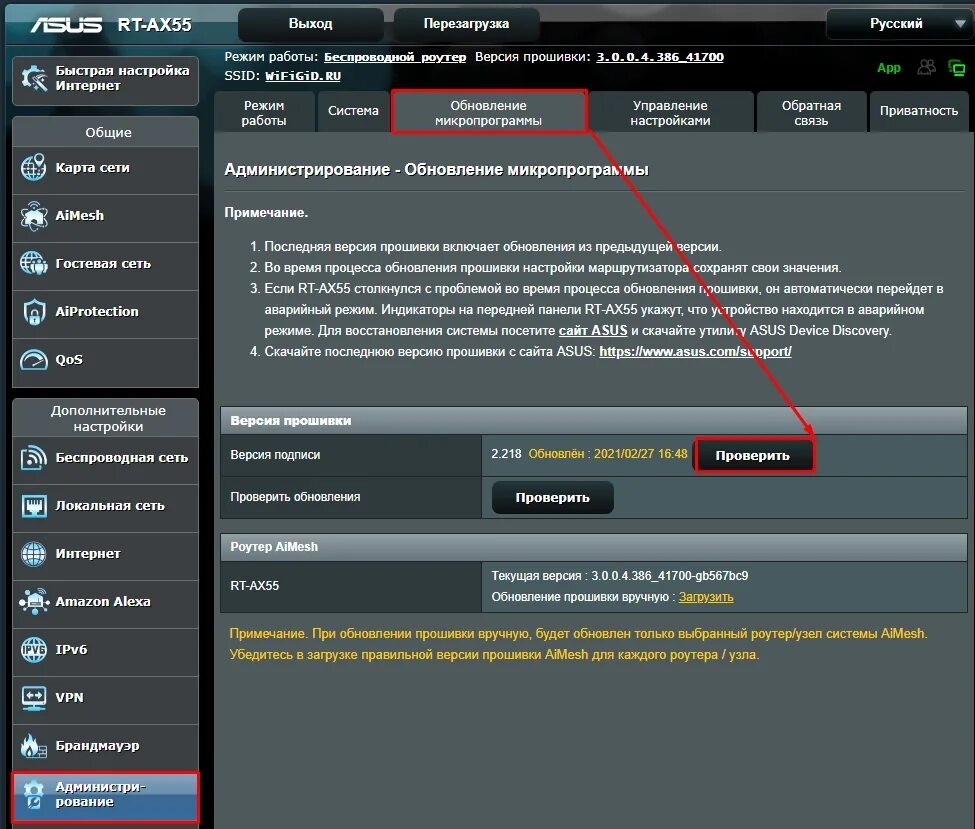Viewport: 975px width, 829px height.
Task: Click Дополнительные настройки sidebar group header
Action: pos(108,419)
